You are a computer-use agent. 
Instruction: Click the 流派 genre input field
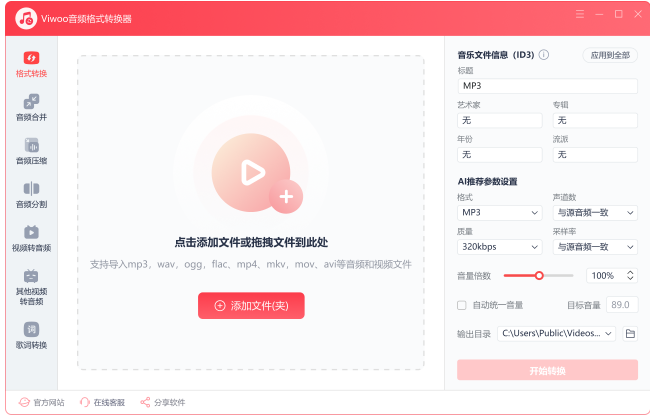pyautogui.click(x=595, y=155)
